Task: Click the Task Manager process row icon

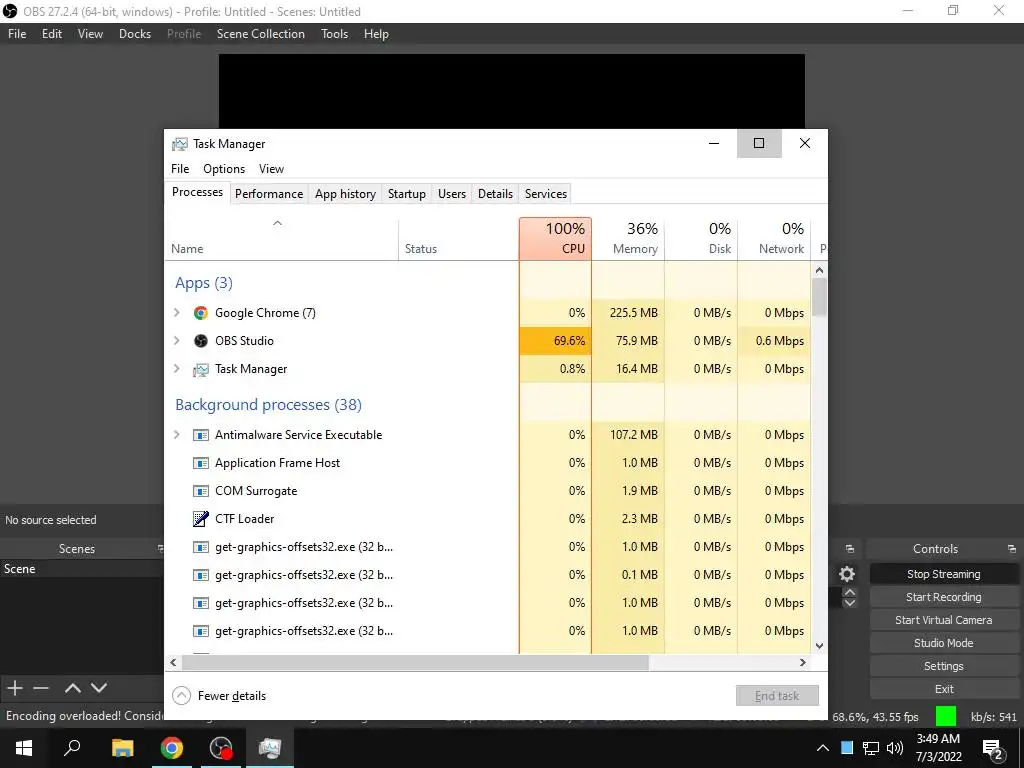Action: pyautogui.click(x=200, y=370)
